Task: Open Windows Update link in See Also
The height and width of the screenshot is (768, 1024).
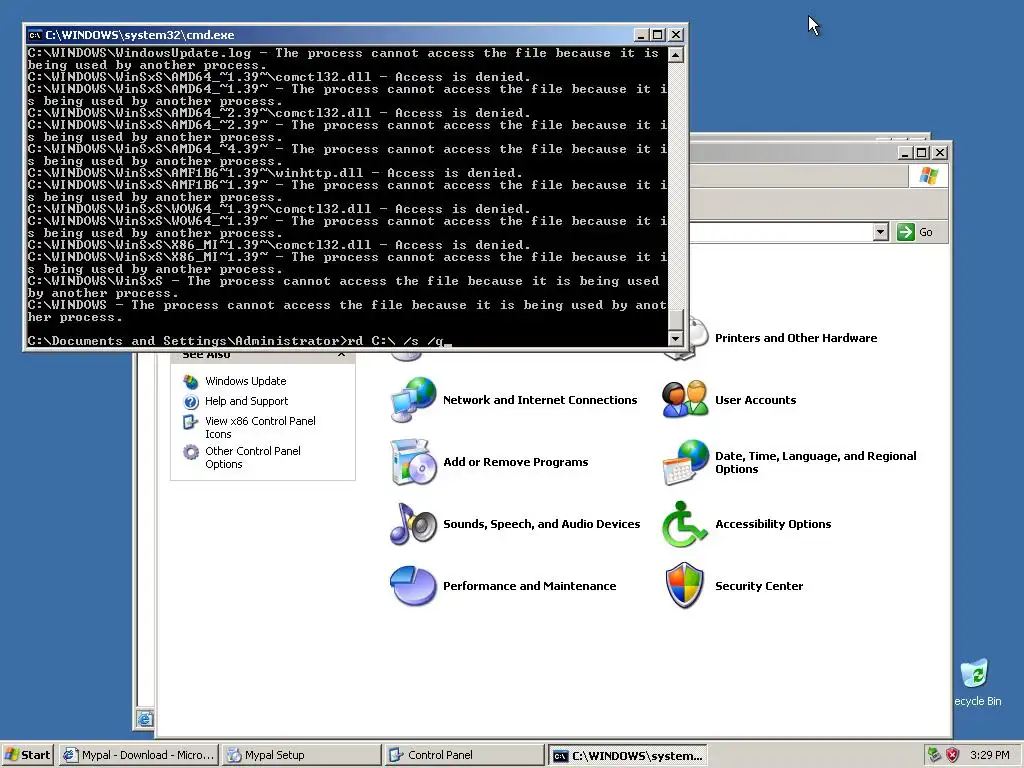Action: click(x=245, y=381)
